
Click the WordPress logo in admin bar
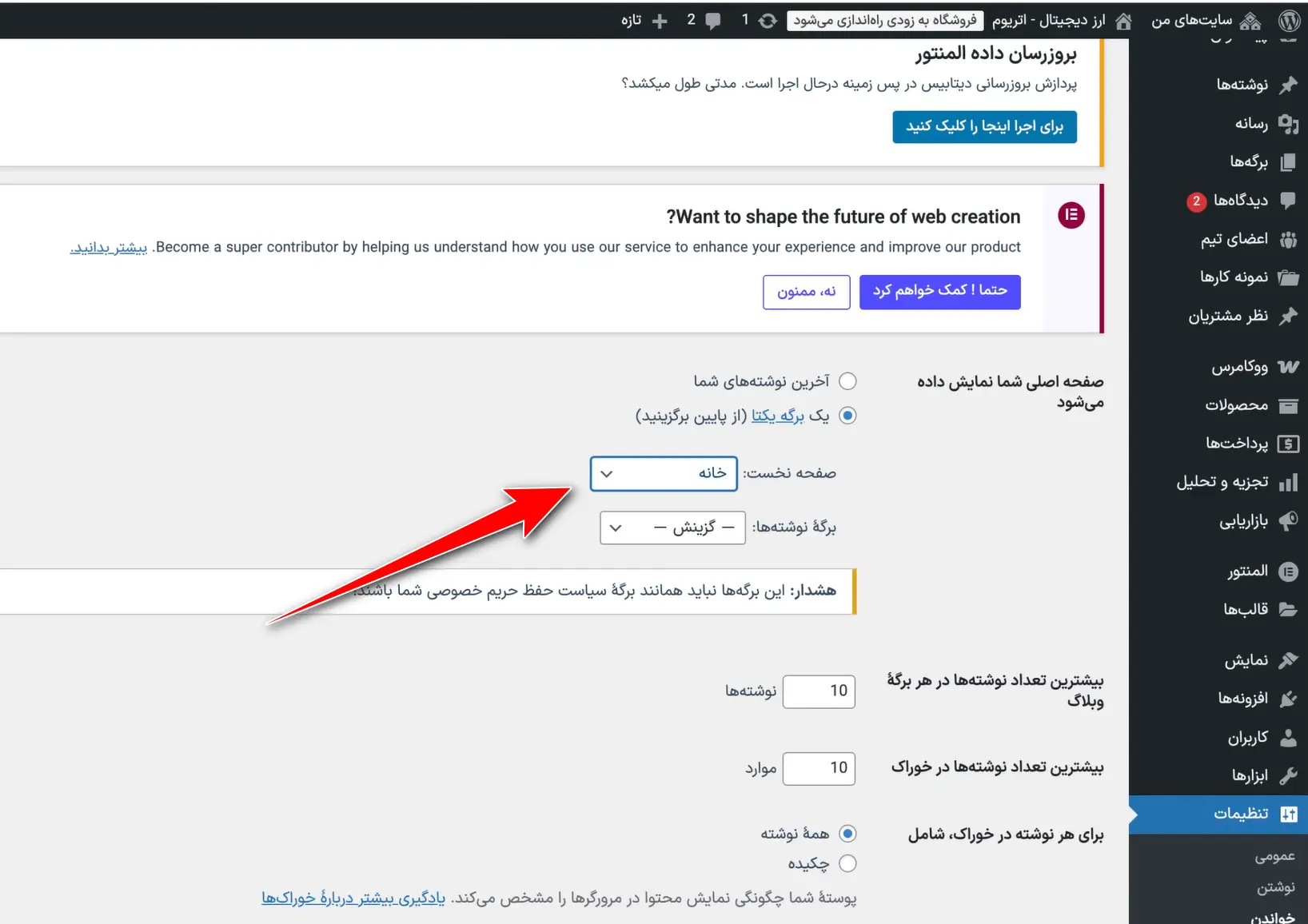(x=1288, y=20)
